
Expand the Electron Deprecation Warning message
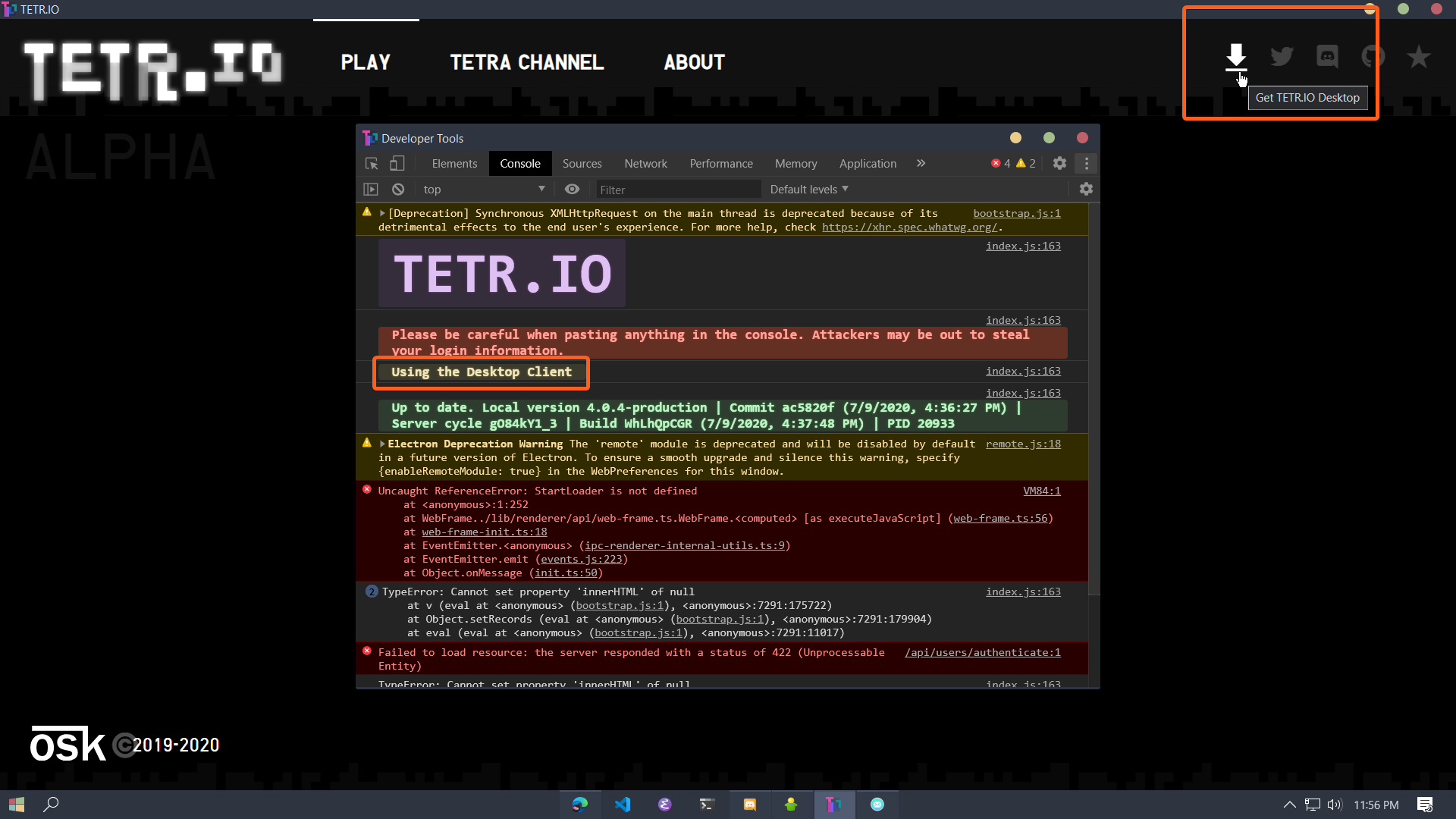pyautogui.click(x=382, y=444)
